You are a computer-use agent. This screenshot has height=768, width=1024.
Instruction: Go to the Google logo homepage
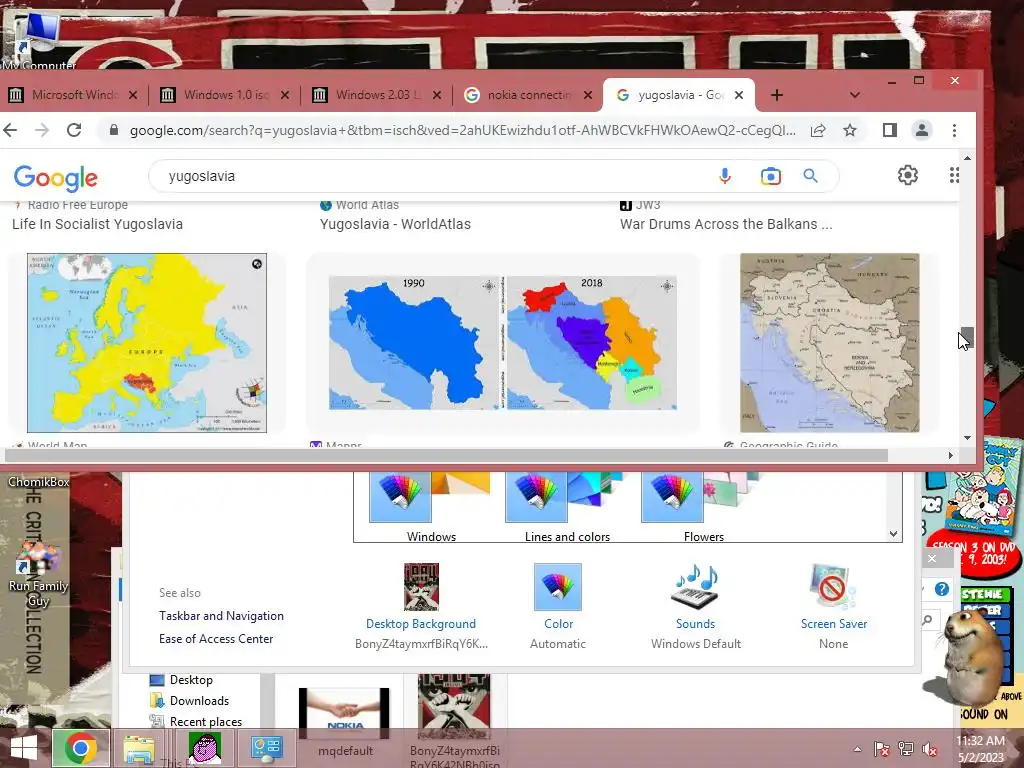click(x=56, y=177)
